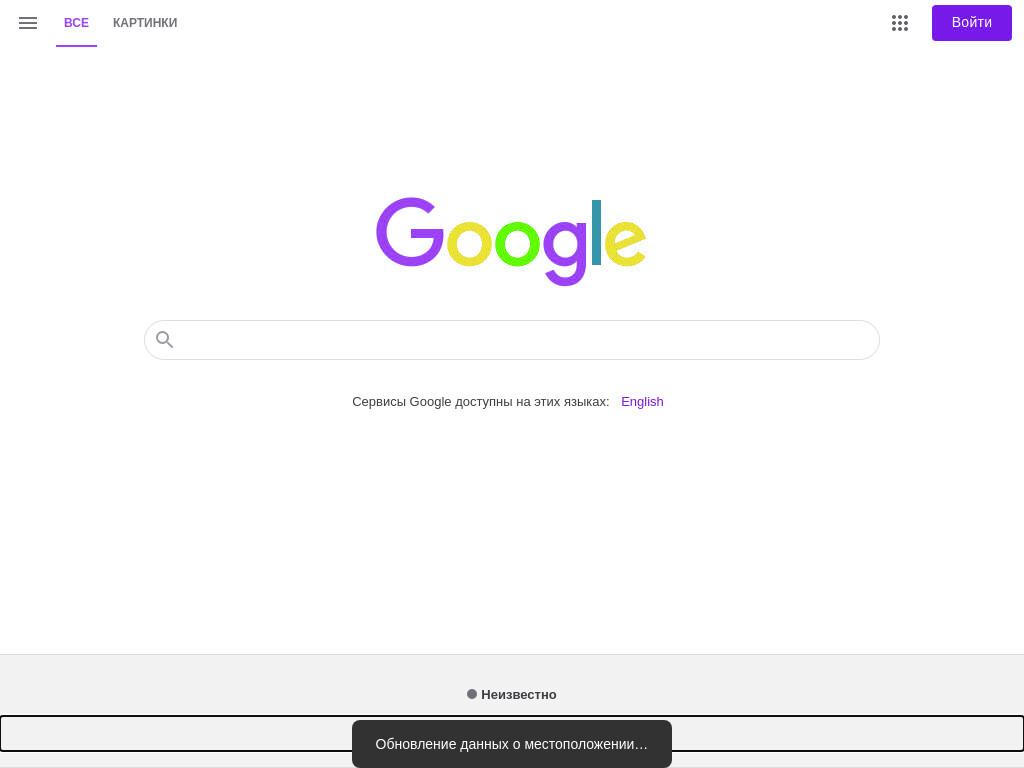Click the Обновление данных о местоположении toast
This screenshot has height=768, width=1024.
tap(511, 744)
